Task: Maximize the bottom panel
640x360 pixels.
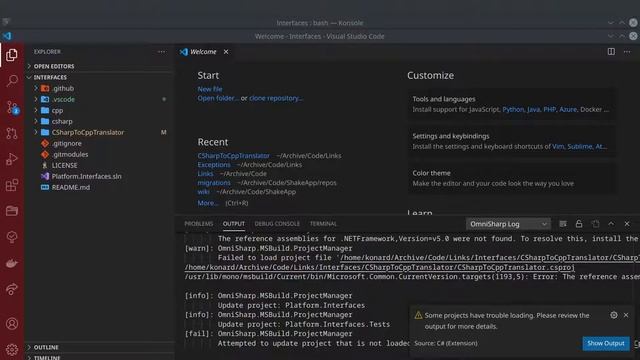Action: 611,224
